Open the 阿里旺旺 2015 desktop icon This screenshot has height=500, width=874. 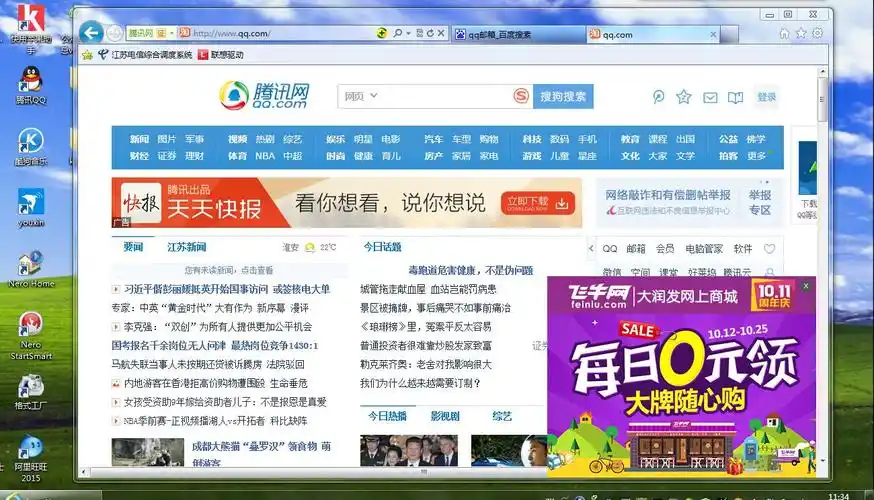(31, 458)
